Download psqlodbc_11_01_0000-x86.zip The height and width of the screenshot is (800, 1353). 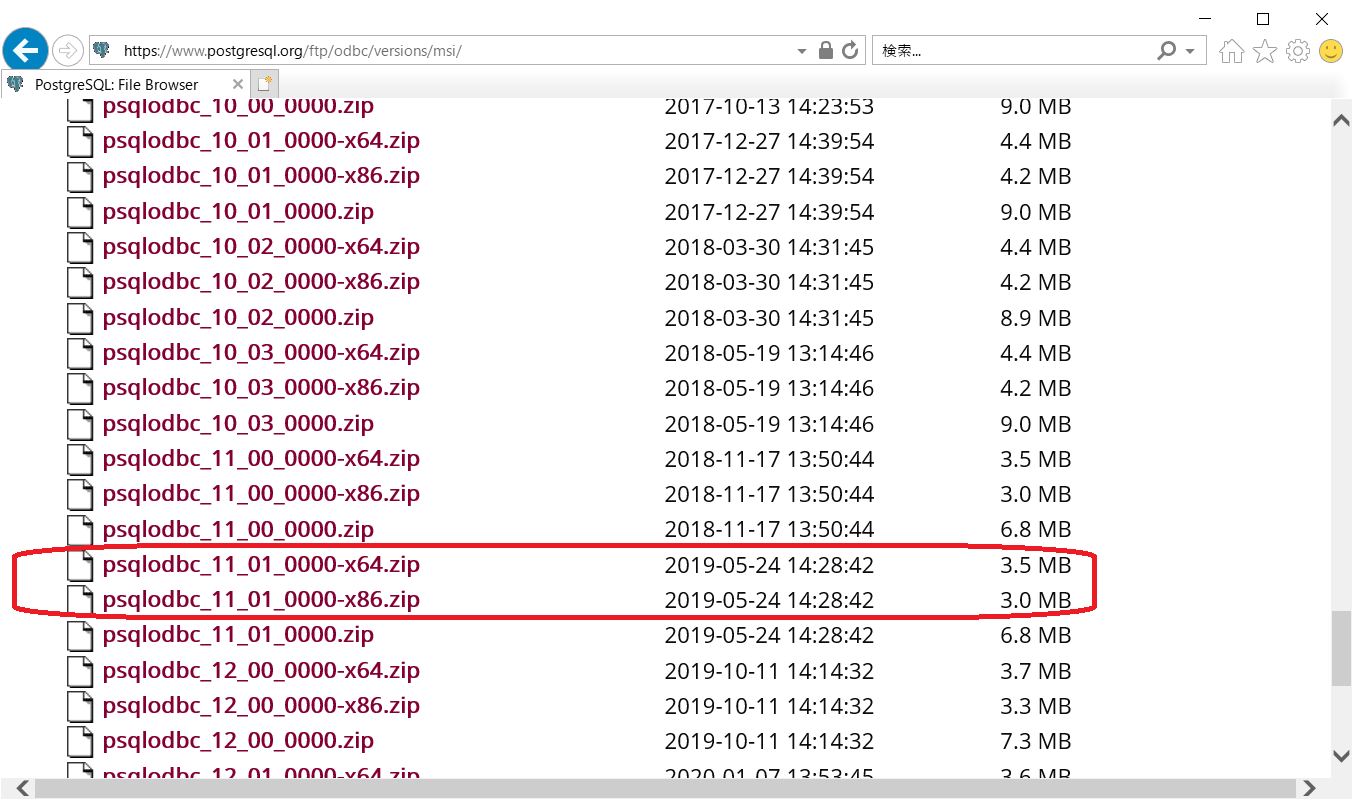[261, 599]
